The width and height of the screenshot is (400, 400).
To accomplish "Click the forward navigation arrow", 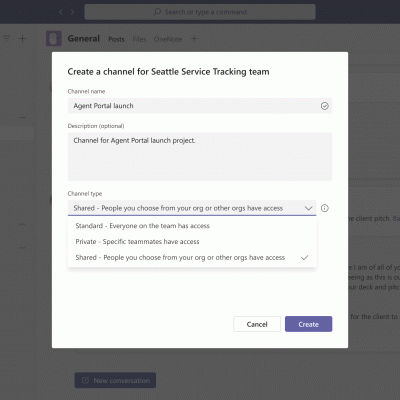I will [72, 12].
